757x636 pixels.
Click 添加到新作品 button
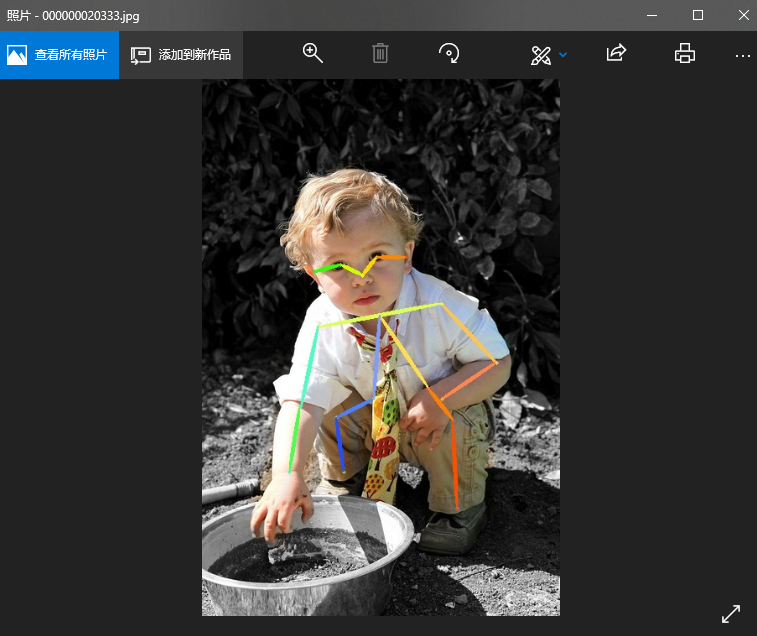tap(181, 55)
